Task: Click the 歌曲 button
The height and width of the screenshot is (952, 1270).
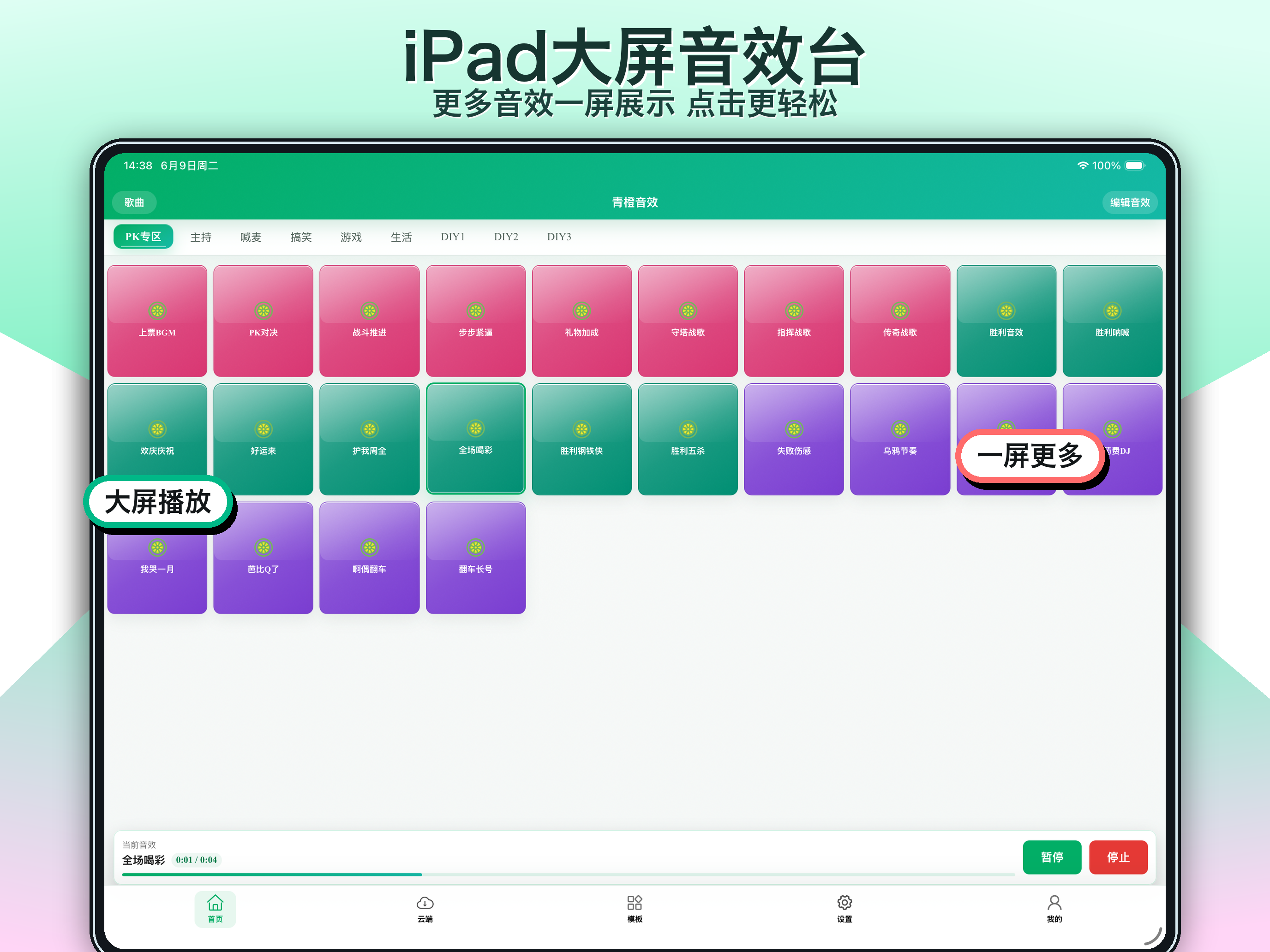Action: coord(134,202)
